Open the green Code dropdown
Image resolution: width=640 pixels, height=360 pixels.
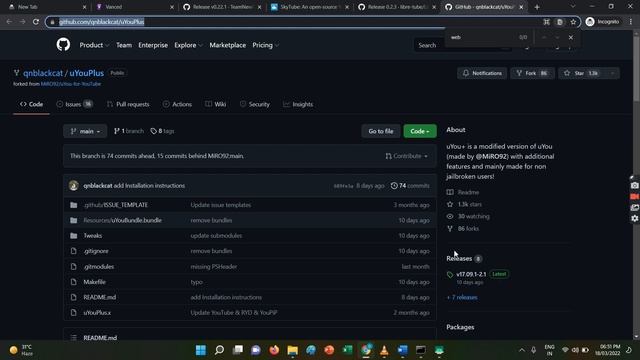(420, 131)
